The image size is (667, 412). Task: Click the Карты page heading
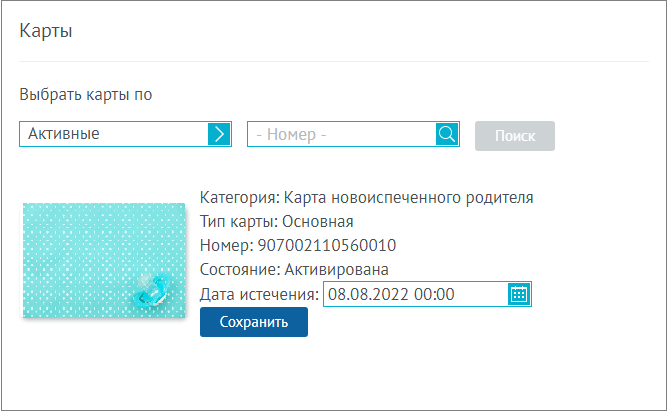(x=46, y=31)
